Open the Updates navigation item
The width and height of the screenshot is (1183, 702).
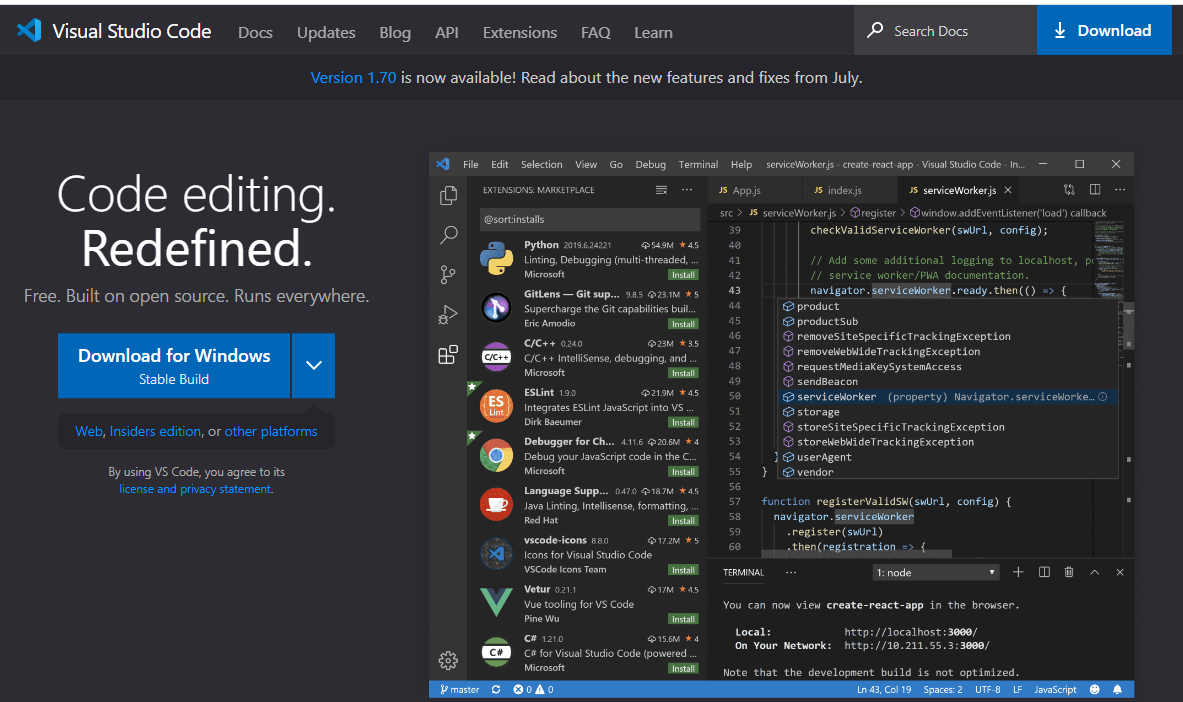[326, 32]
